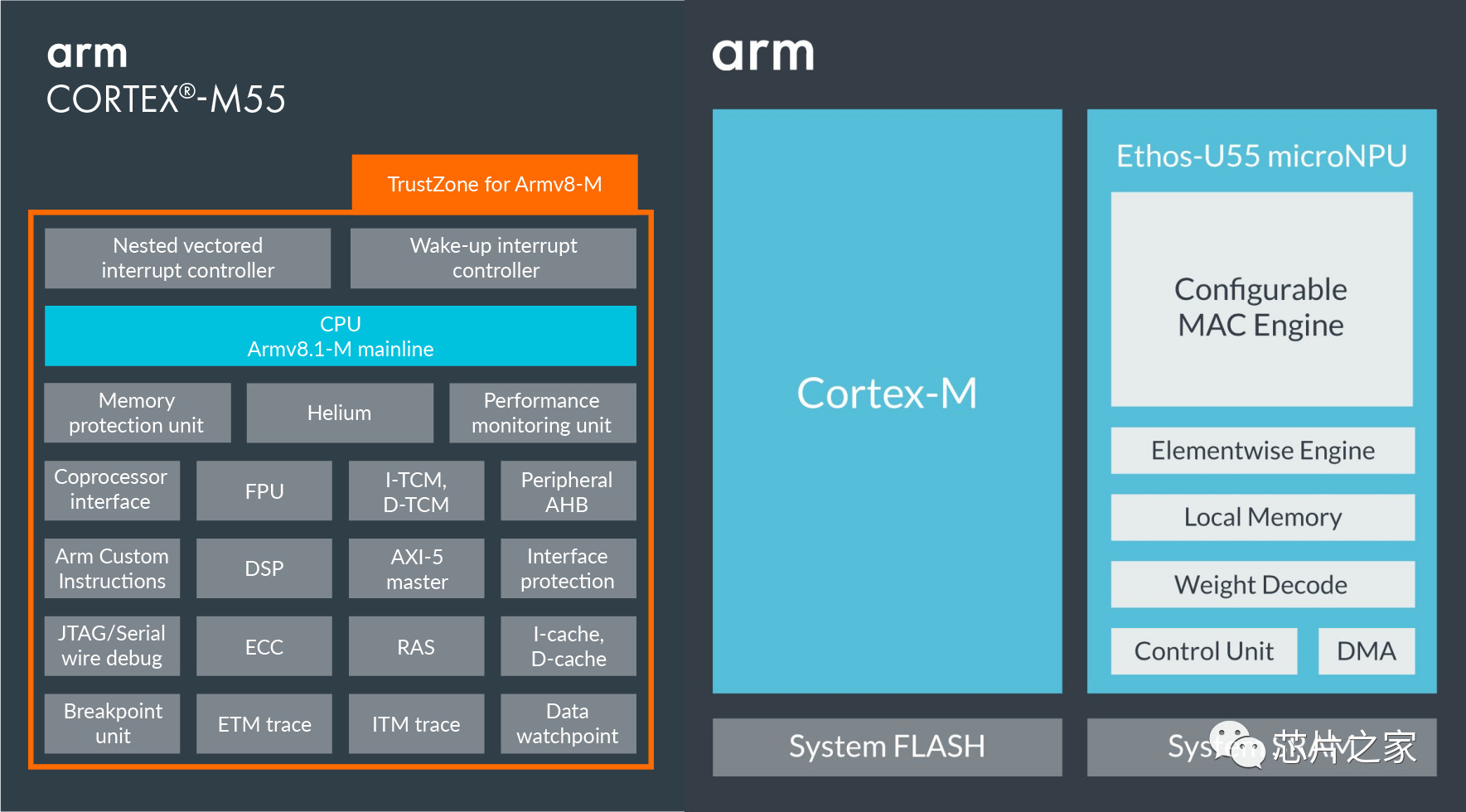1466x812 pixels.
Task: Click the I-TCM, D-TCM block
Action: [416, 491]
